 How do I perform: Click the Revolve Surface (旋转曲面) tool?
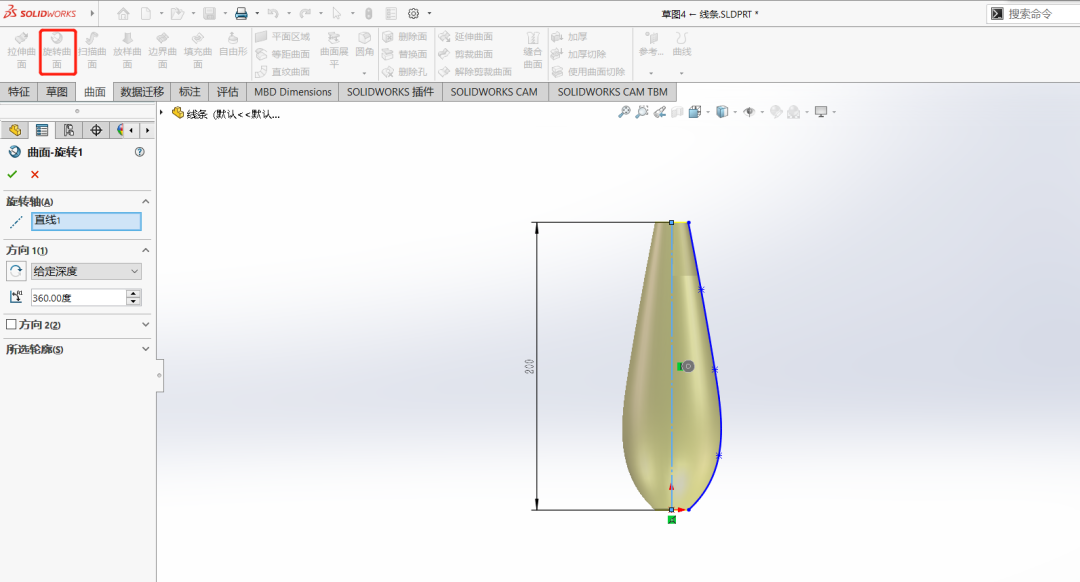coord(57,51)
